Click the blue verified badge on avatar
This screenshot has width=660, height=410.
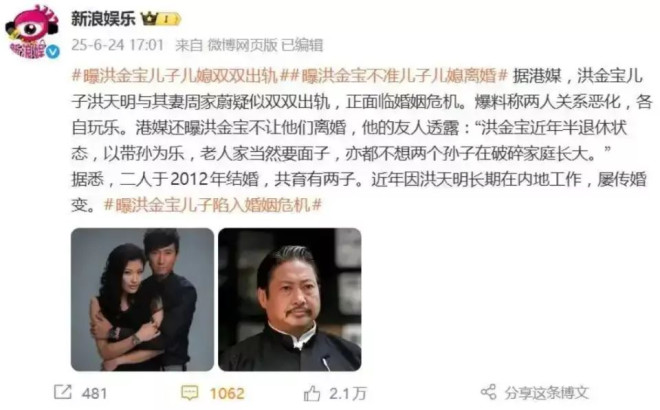tap(53, 52)
